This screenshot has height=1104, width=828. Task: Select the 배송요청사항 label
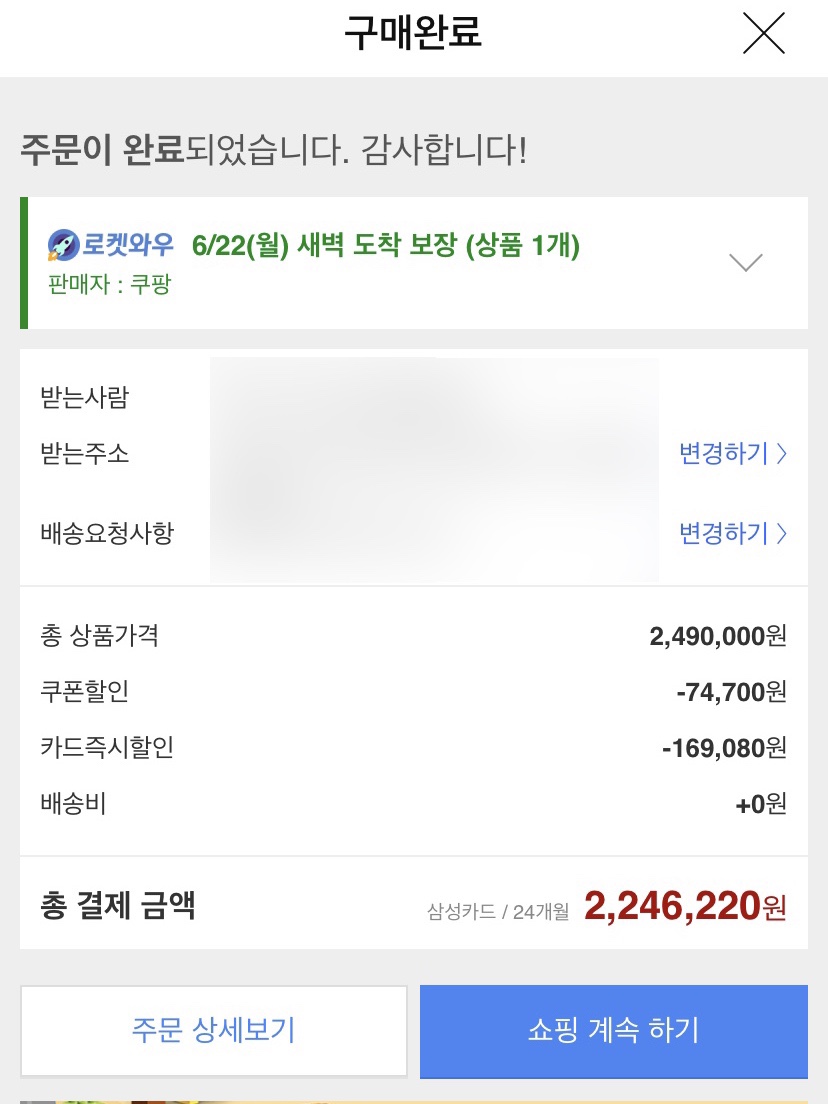coord(107,533)
